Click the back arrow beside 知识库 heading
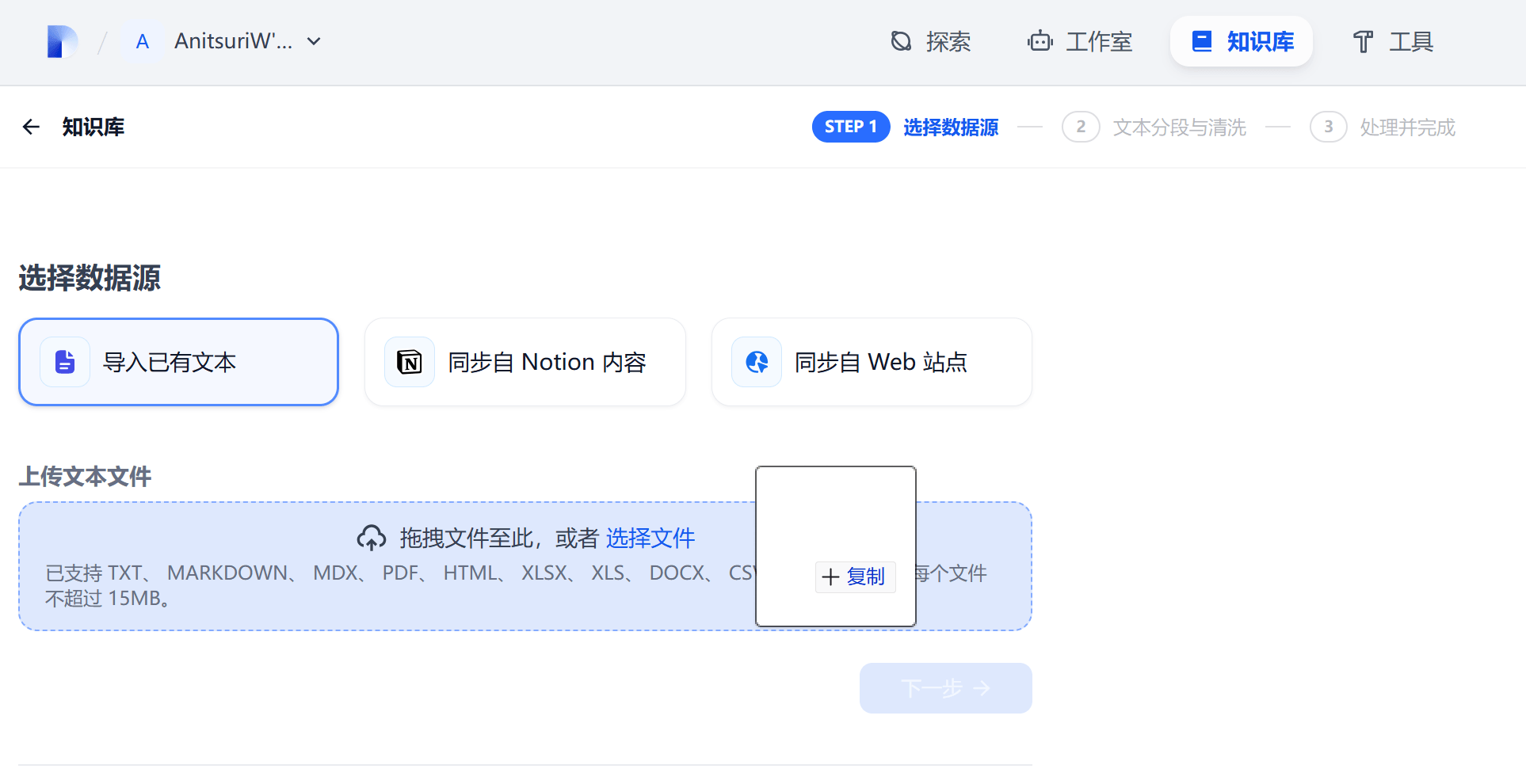 (x=31, y=127)
